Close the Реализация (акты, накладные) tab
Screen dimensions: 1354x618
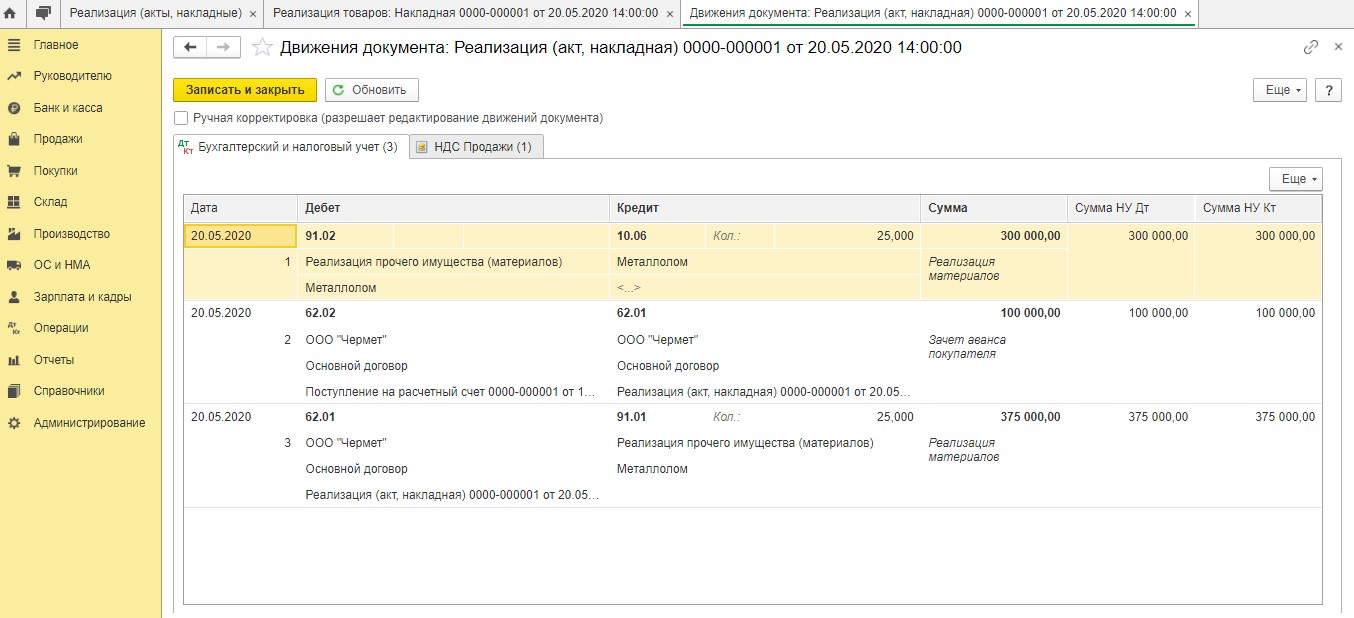(x=252, y=14)
